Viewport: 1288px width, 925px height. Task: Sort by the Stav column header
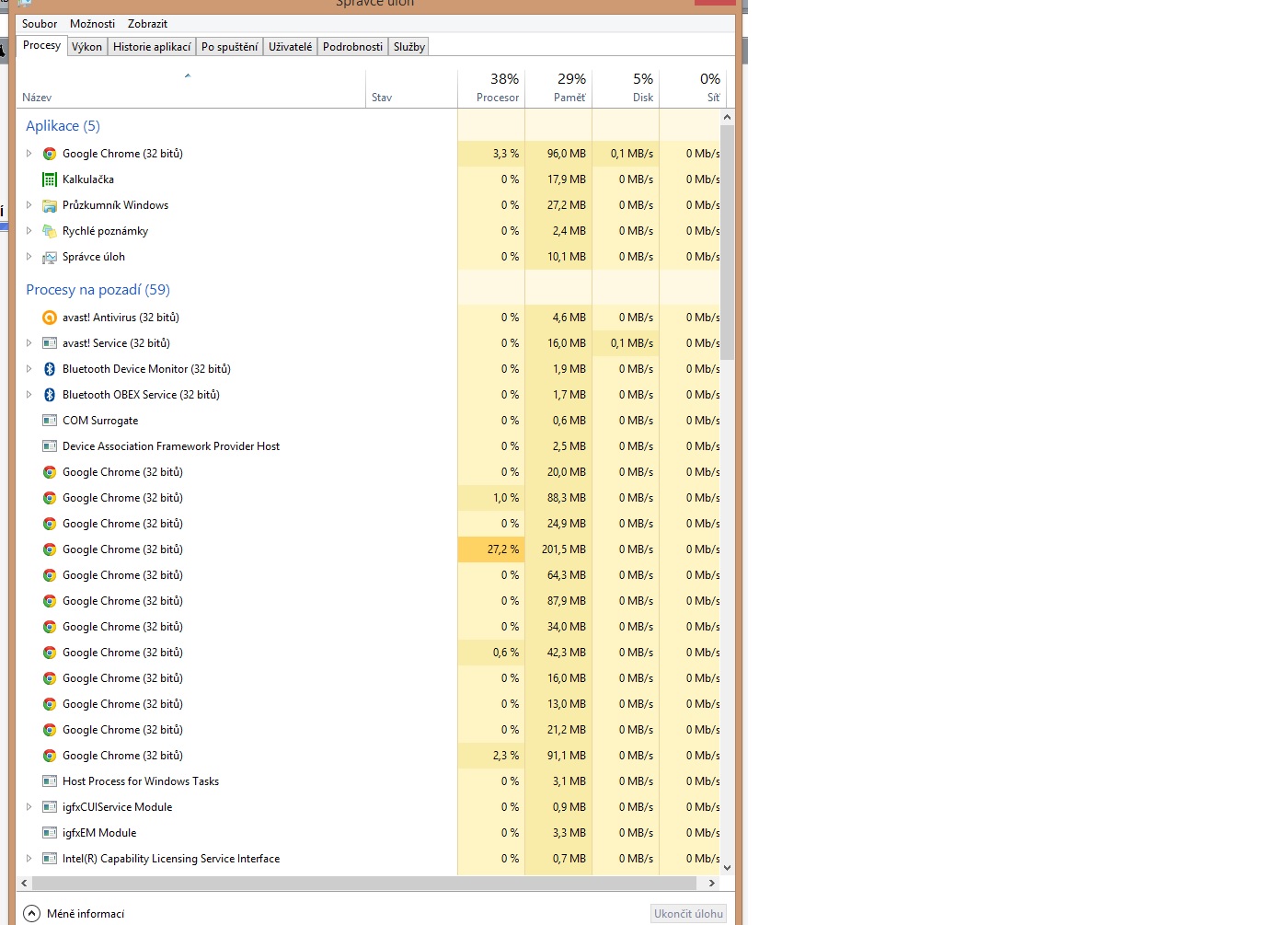coord(412,89)
